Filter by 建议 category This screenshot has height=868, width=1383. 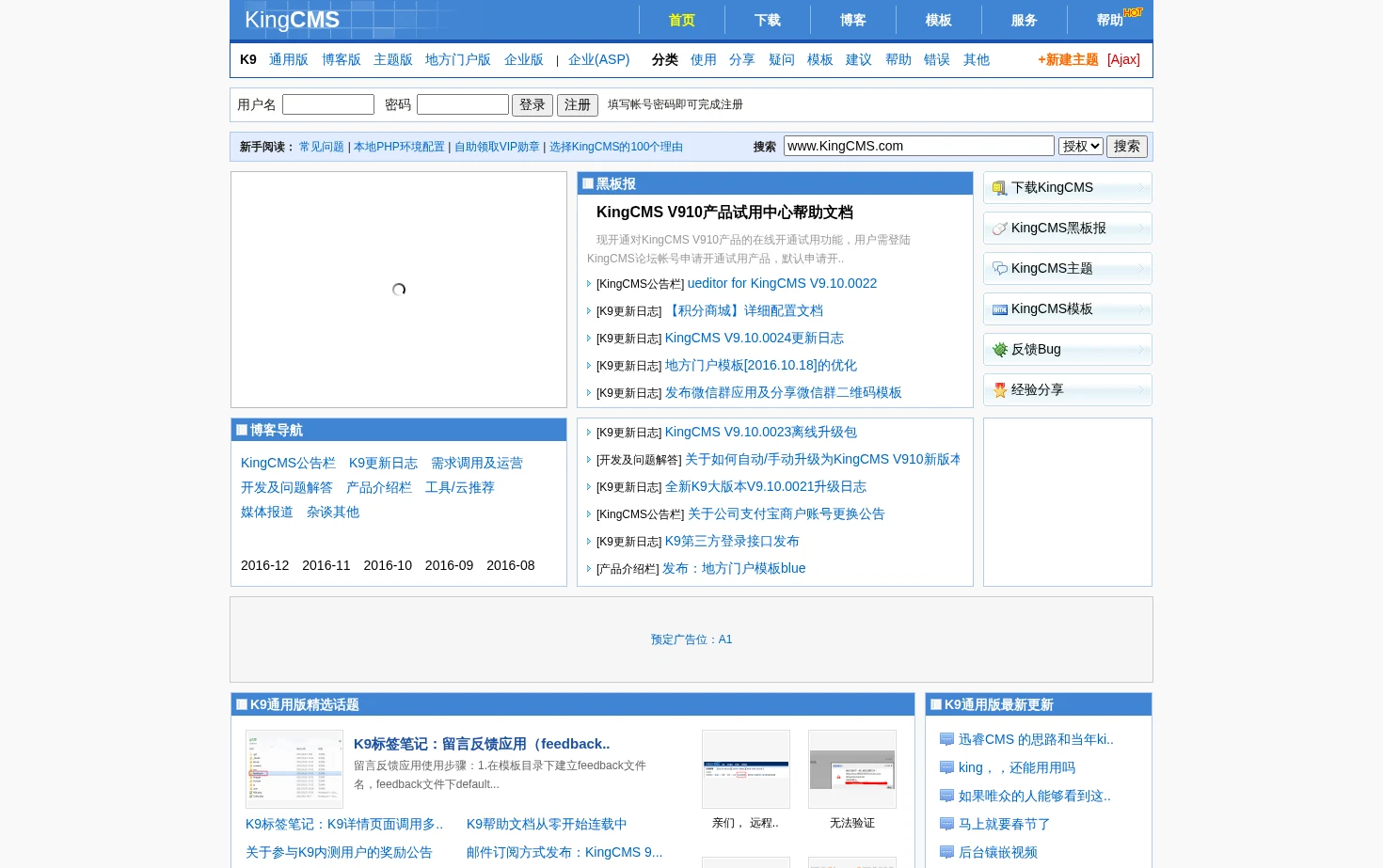tap(859, 59)
